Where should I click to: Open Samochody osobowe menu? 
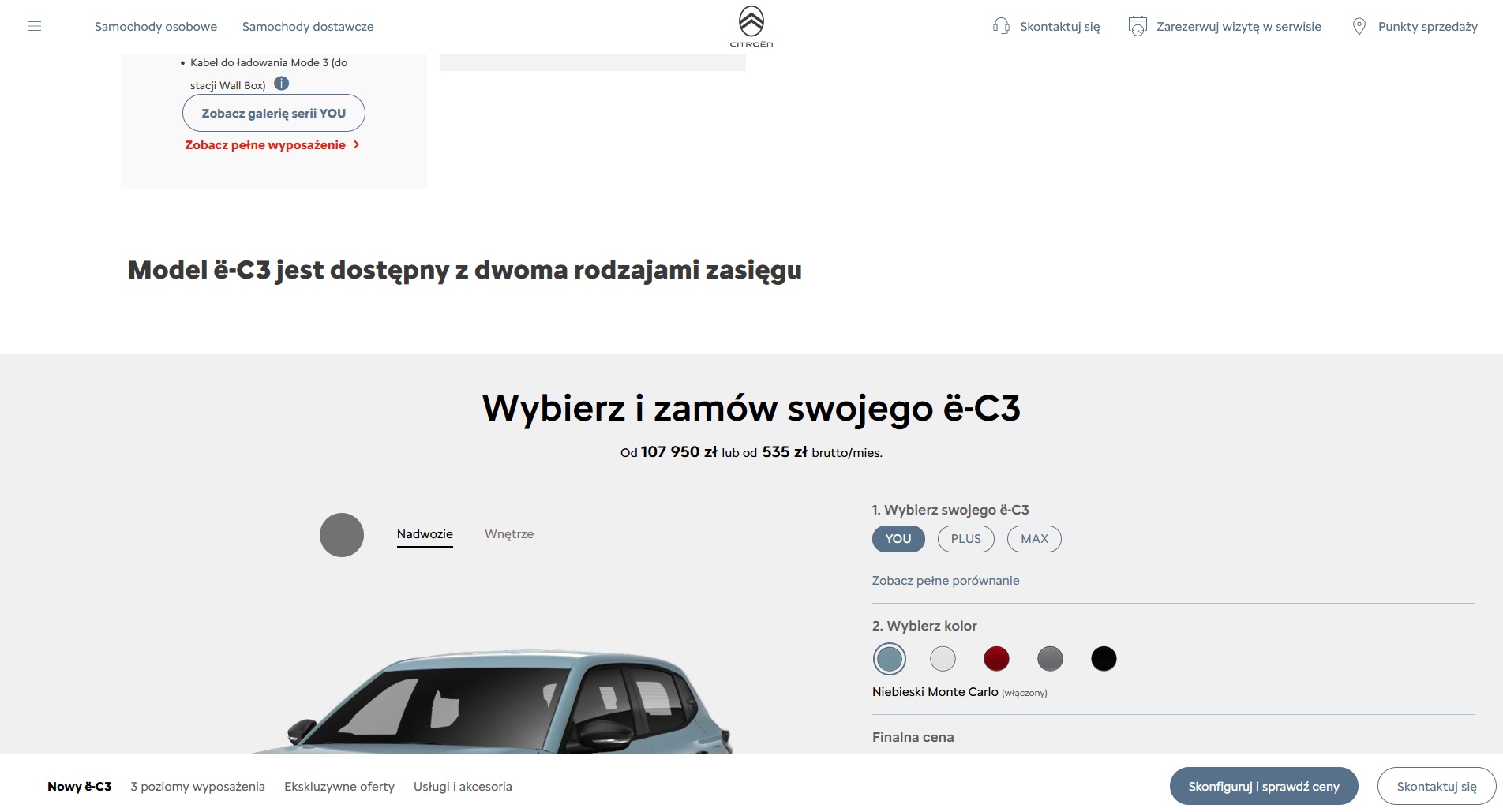(x=156, y=26)
